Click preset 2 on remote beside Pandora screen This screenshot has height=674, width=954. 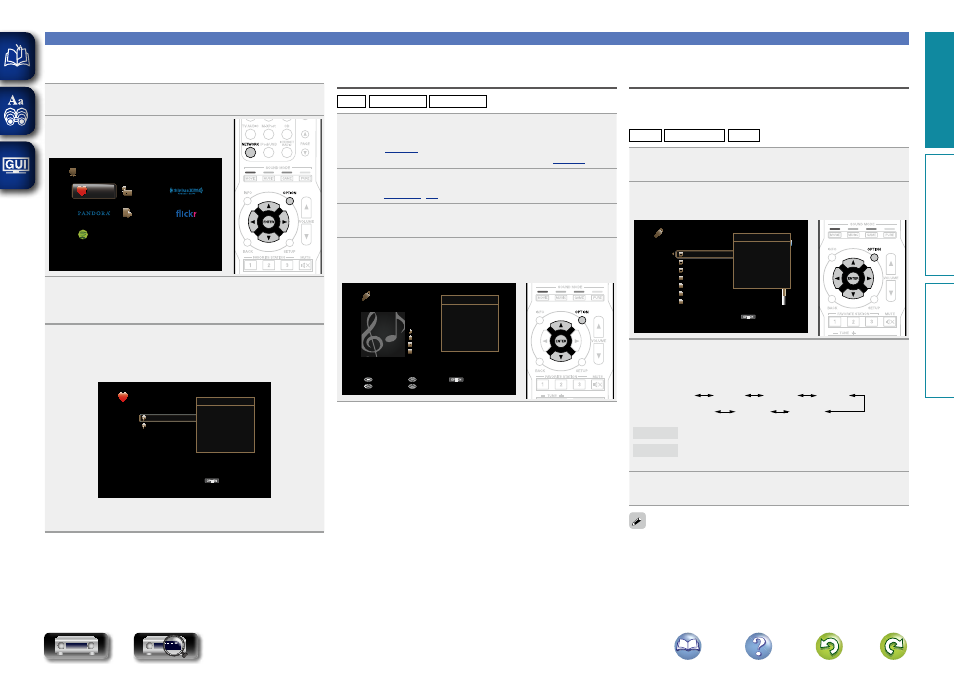click(x=268, y=265)
